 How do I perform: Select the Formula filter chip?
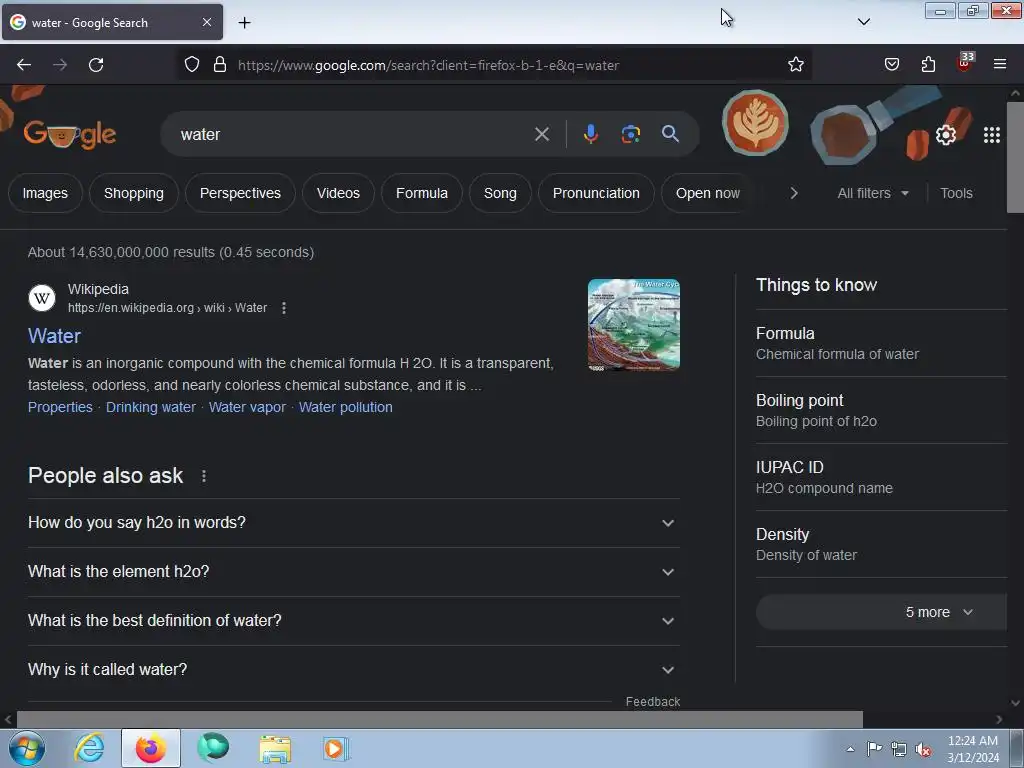point(422,193)
